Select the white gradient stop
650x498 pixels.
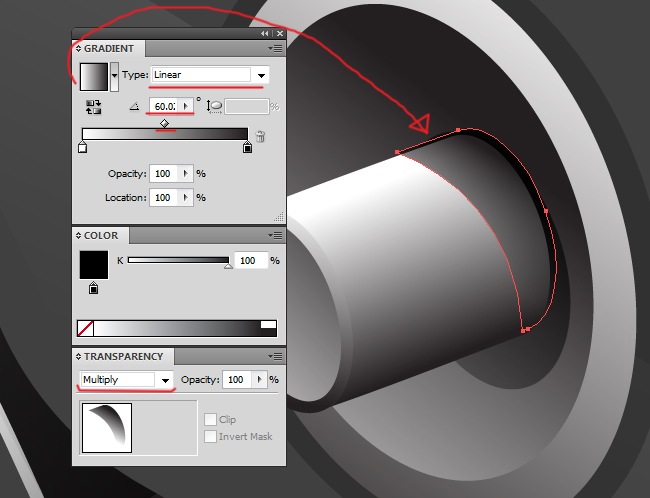click(82, 147)
